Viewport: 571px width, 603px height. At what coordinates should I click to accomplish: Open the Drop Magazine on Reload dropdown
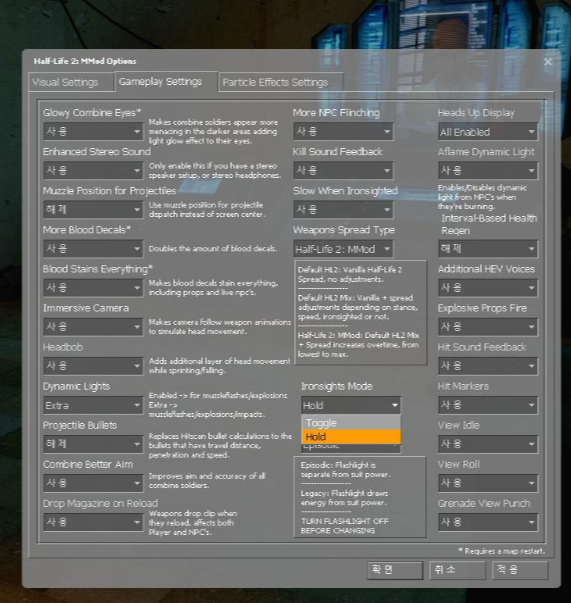click(x=93, y=522)
